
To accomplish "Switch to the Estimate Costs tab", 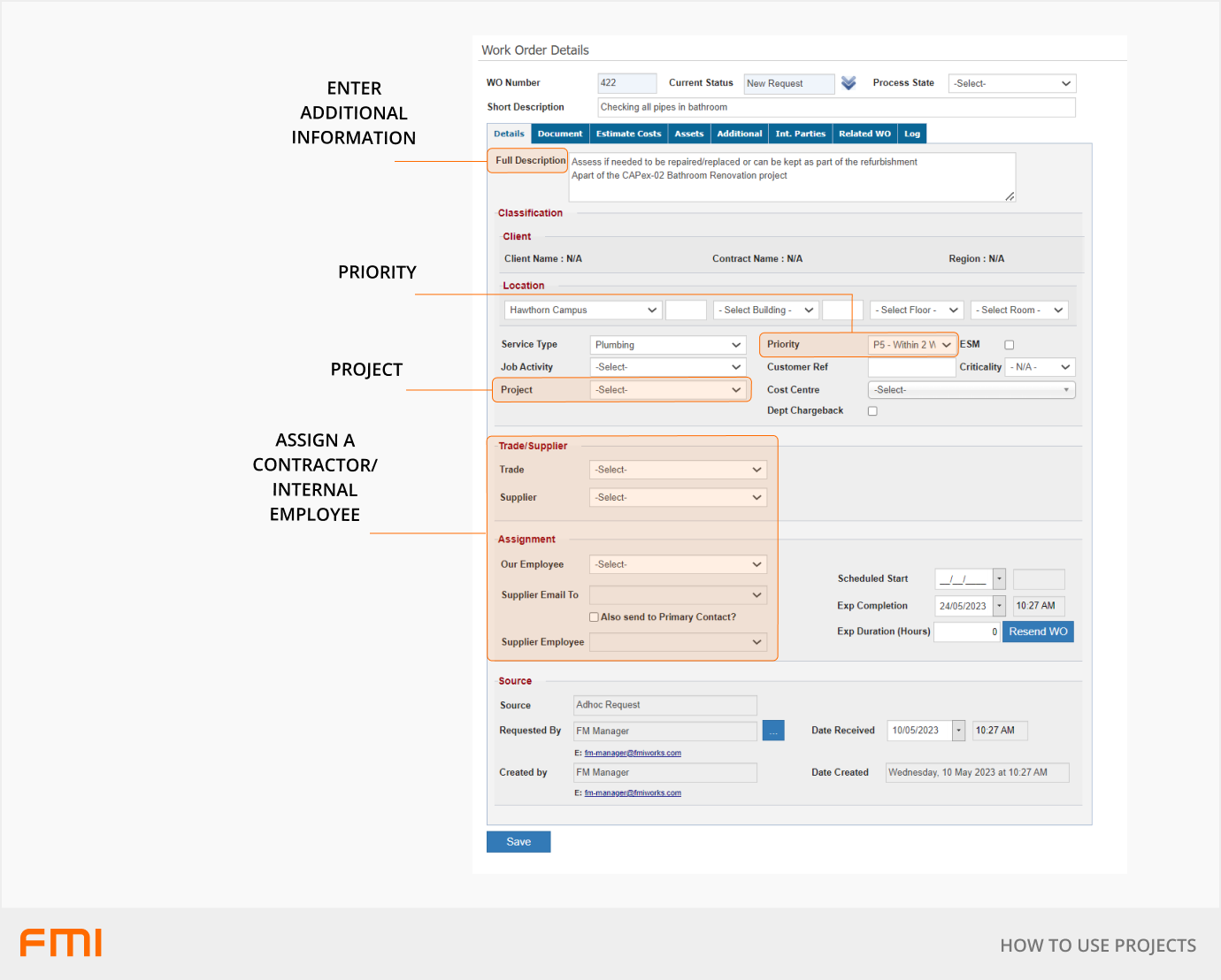I will [x=628, y=134].
